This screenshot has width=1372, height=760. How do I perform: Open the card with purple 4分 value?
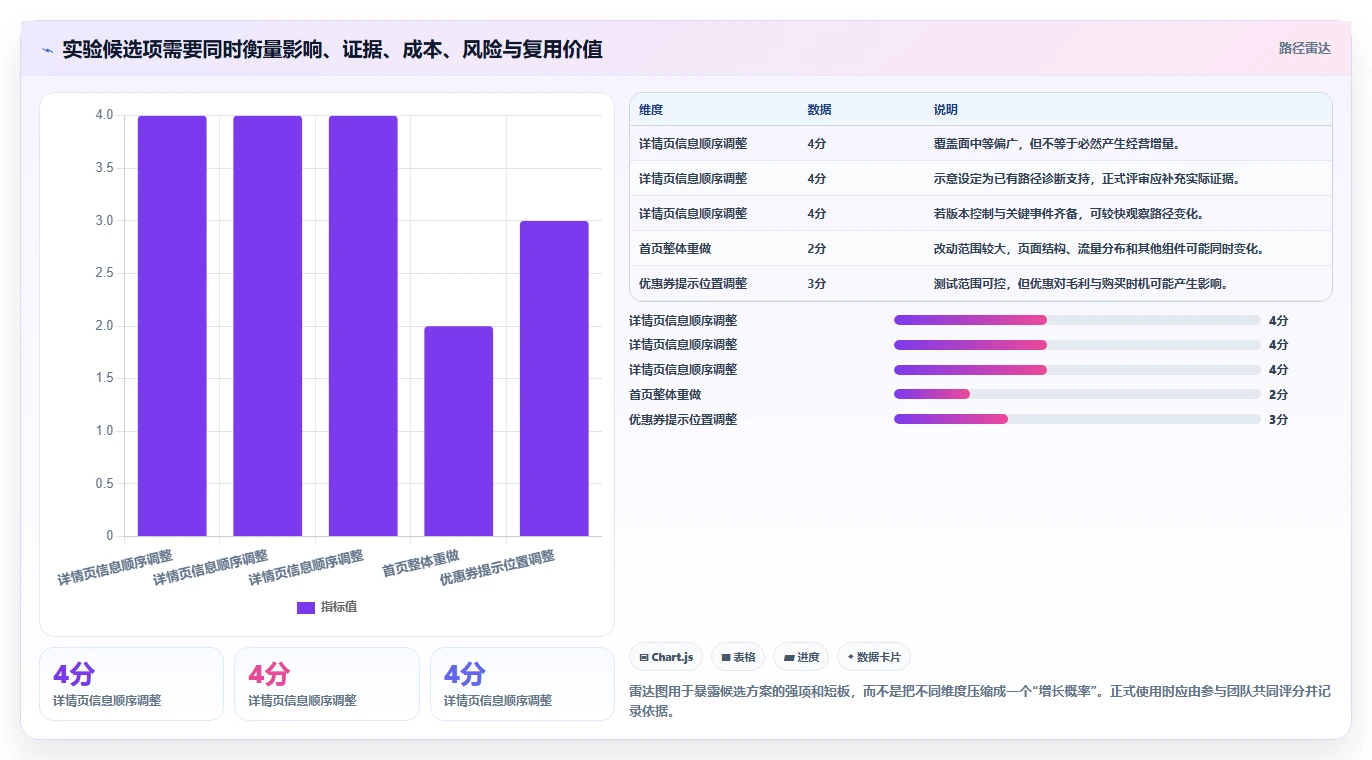pyautogui.click(x=131, y=684)
